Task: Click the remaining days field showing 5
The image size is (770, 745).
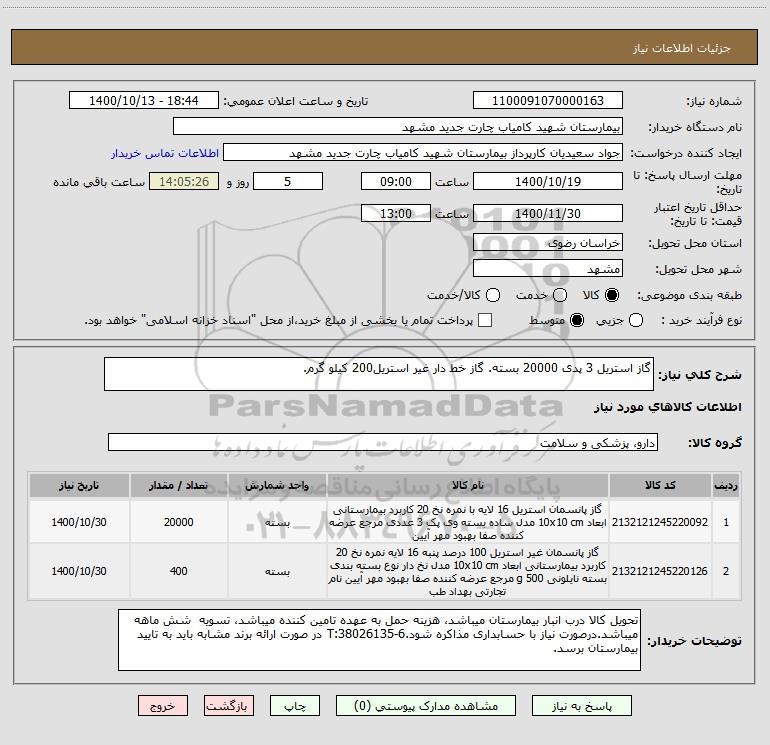Action: 288,182
